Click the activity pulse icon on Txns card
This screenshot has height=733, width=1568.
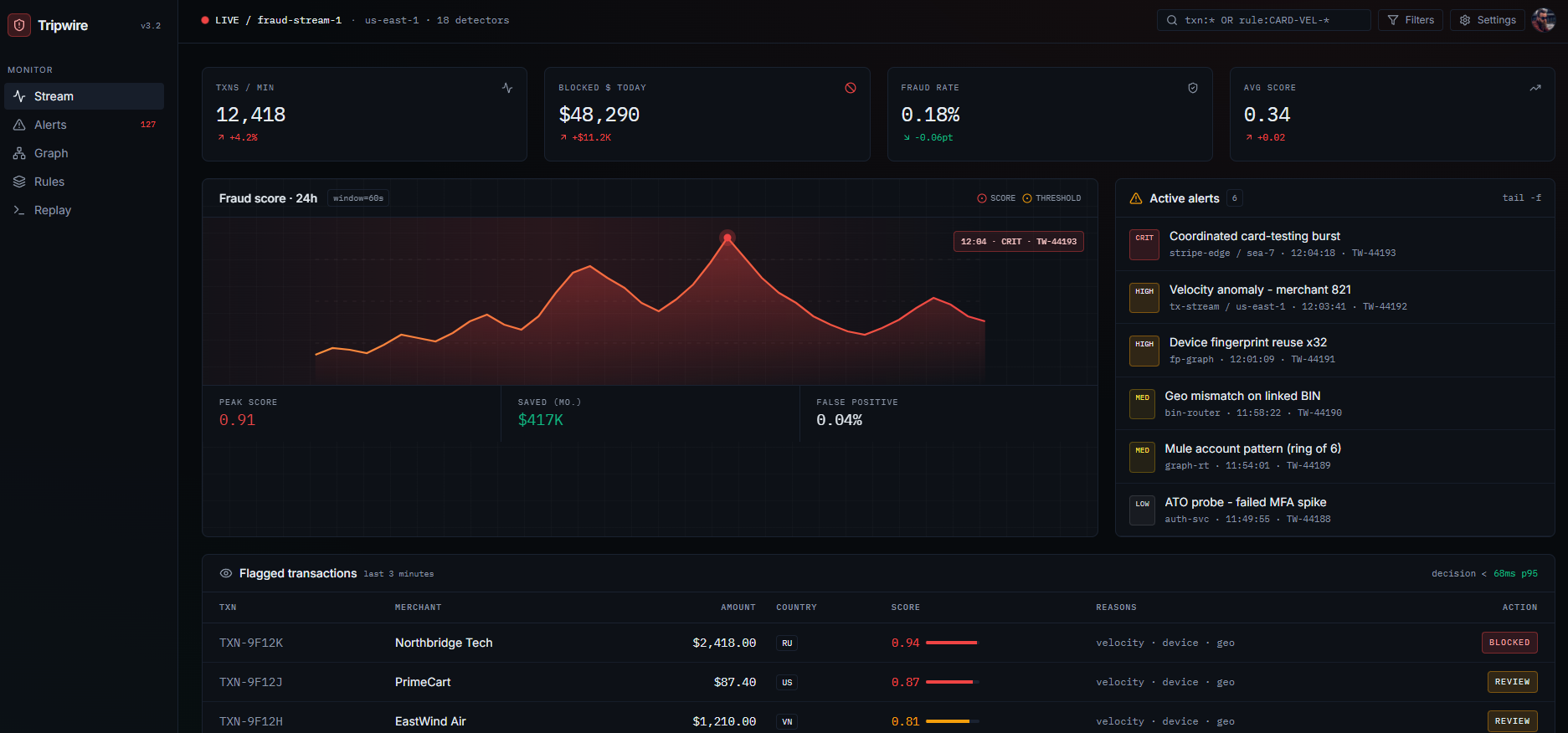(507, 88)
